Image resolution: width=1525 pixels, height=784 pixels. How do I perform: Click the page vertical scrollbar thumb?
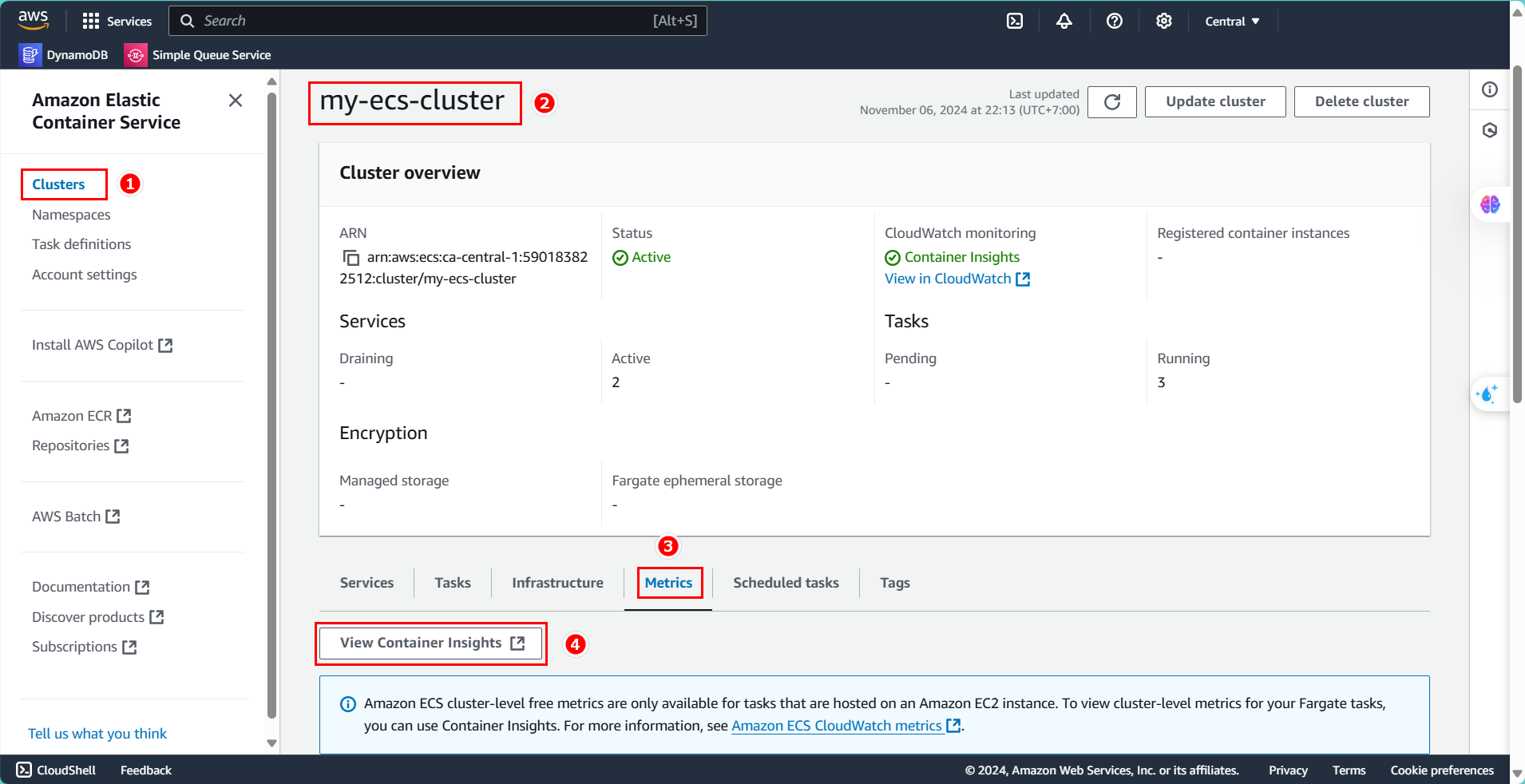[1517, 235]
